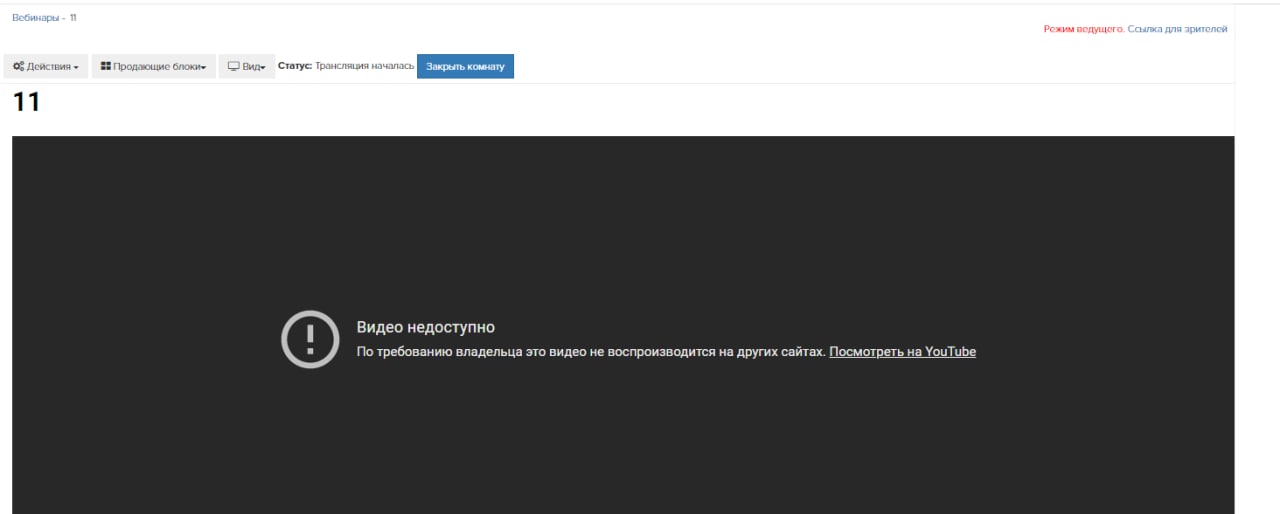Follow the Посмотреть на YouTube link
1280x514 pixels.
[902, 352]
